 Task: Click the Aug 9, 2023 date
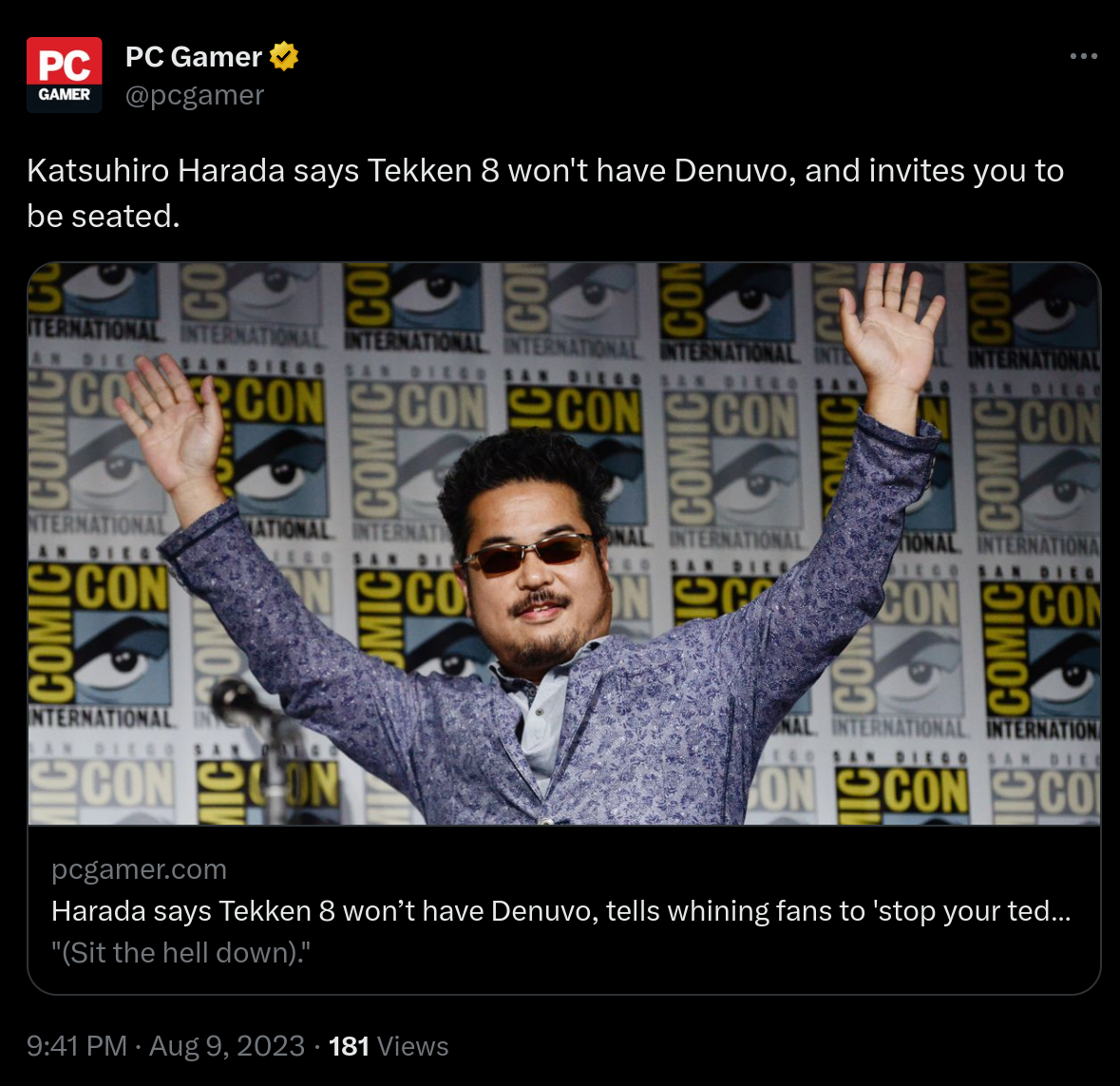tap(227, 1046)
